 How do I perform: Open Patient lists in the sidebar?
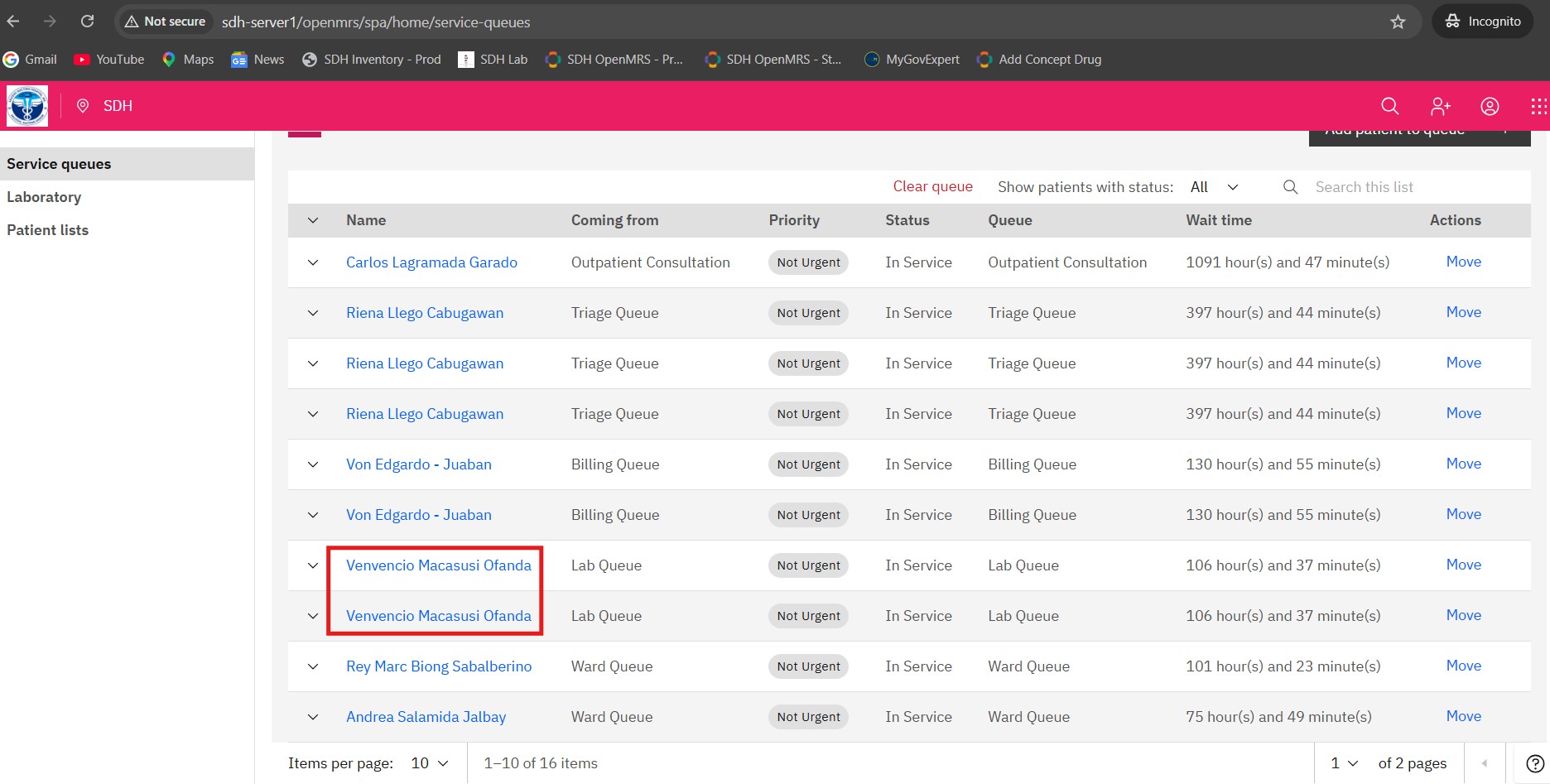(47, 230)
